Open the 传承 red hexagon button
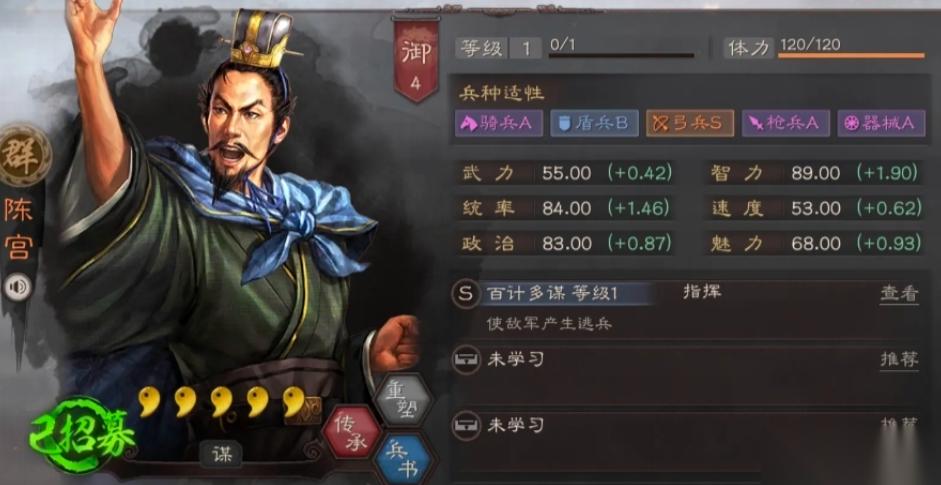This screenshot has width=941, height=485. click(x=351, y=432)
